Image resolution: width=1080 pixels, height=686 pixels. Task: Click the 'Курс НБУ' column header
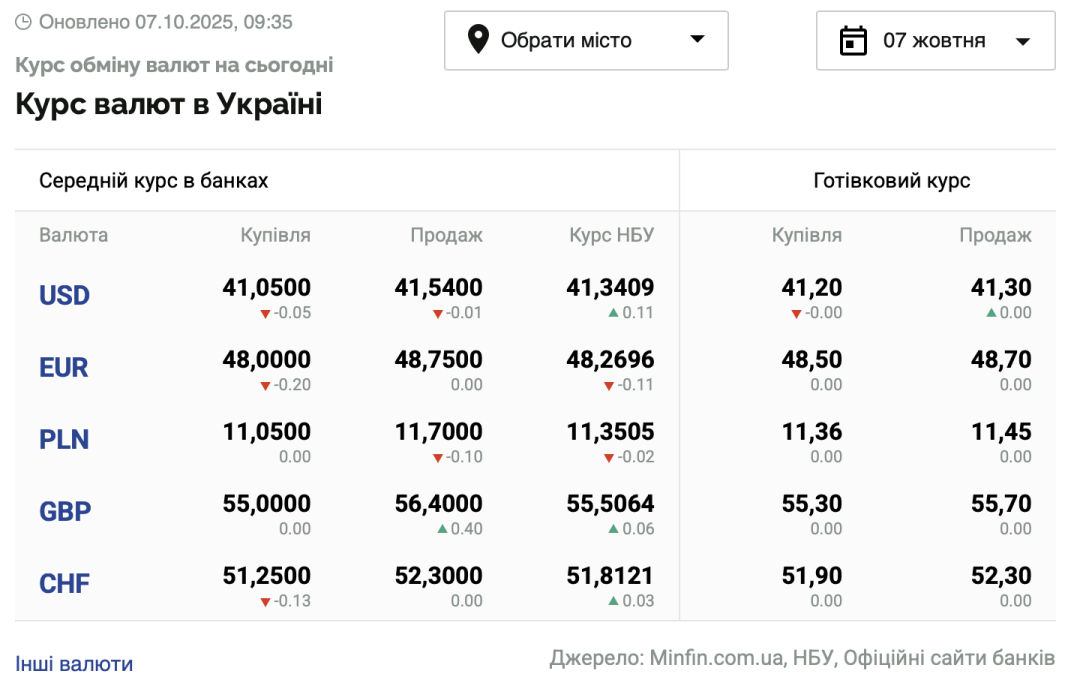pos(611,236)
